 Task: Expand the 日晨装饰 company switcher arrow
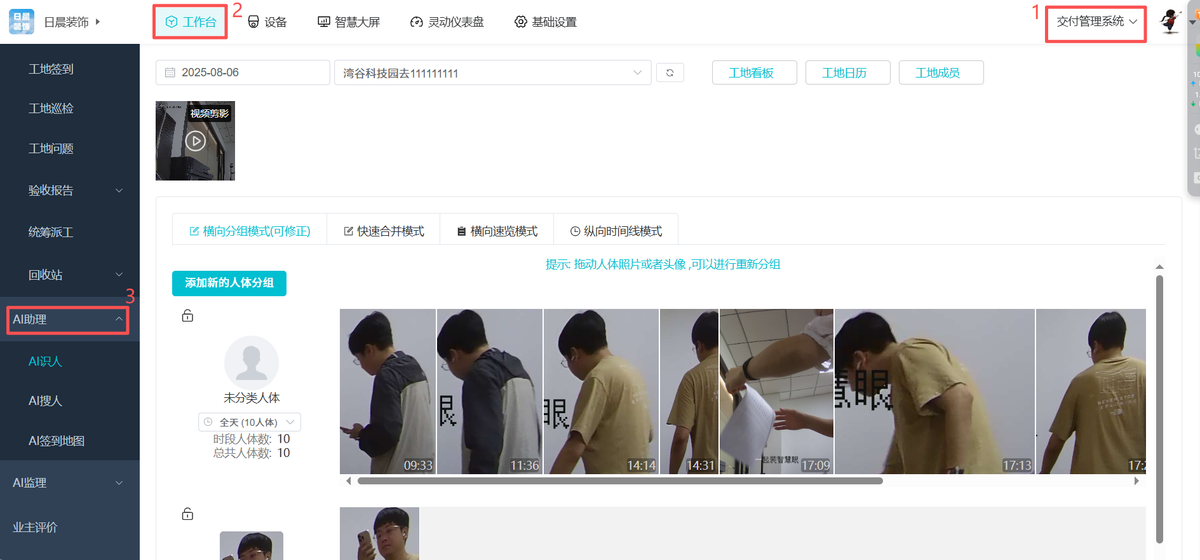click(x=98, y=21)
